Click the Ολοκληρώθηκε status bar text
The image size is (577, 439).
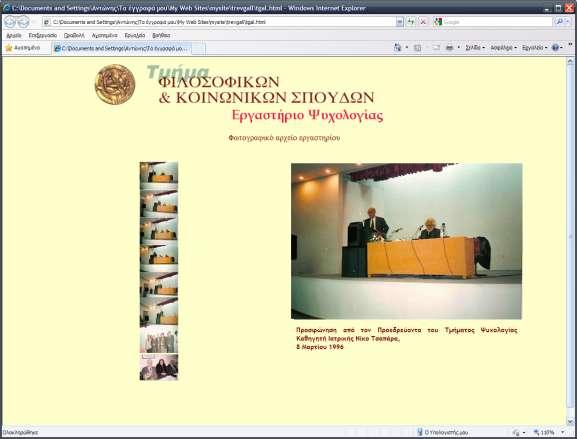[20, 433]
